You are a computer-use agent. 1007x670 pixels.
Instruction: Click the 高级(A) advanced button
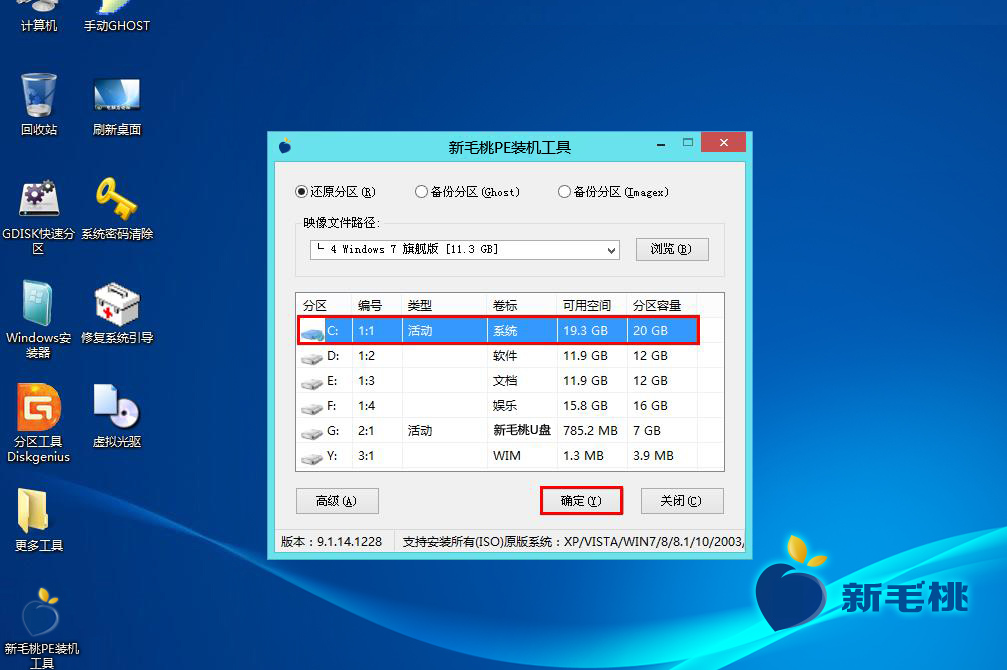pyautogui.click(x=337, y=501)
